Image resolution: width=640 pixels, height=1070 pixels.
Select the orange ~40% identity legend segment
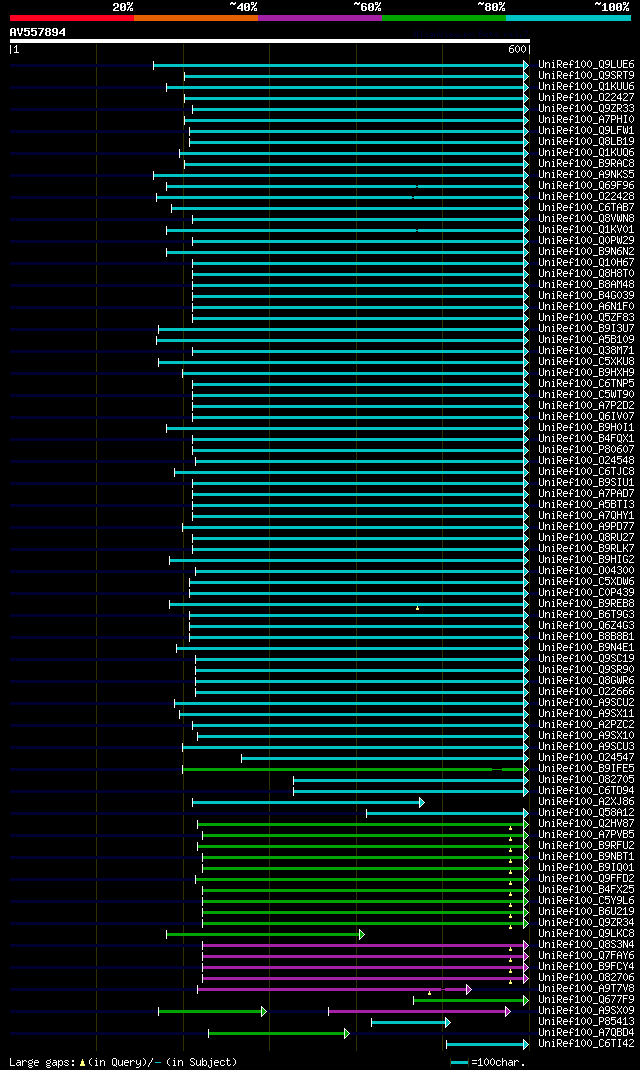pyautogui.click(x=196, y=18)
